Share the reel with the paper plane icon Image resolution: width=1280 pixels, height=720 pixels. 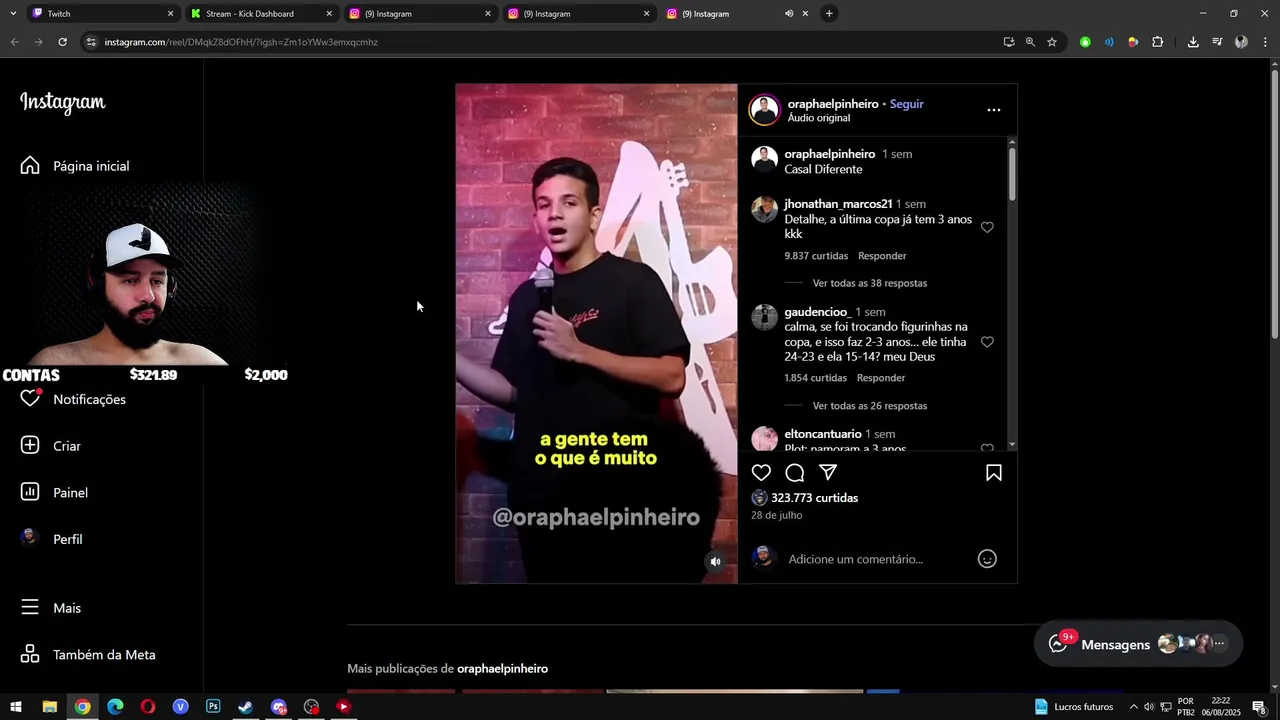pos(828,473)
